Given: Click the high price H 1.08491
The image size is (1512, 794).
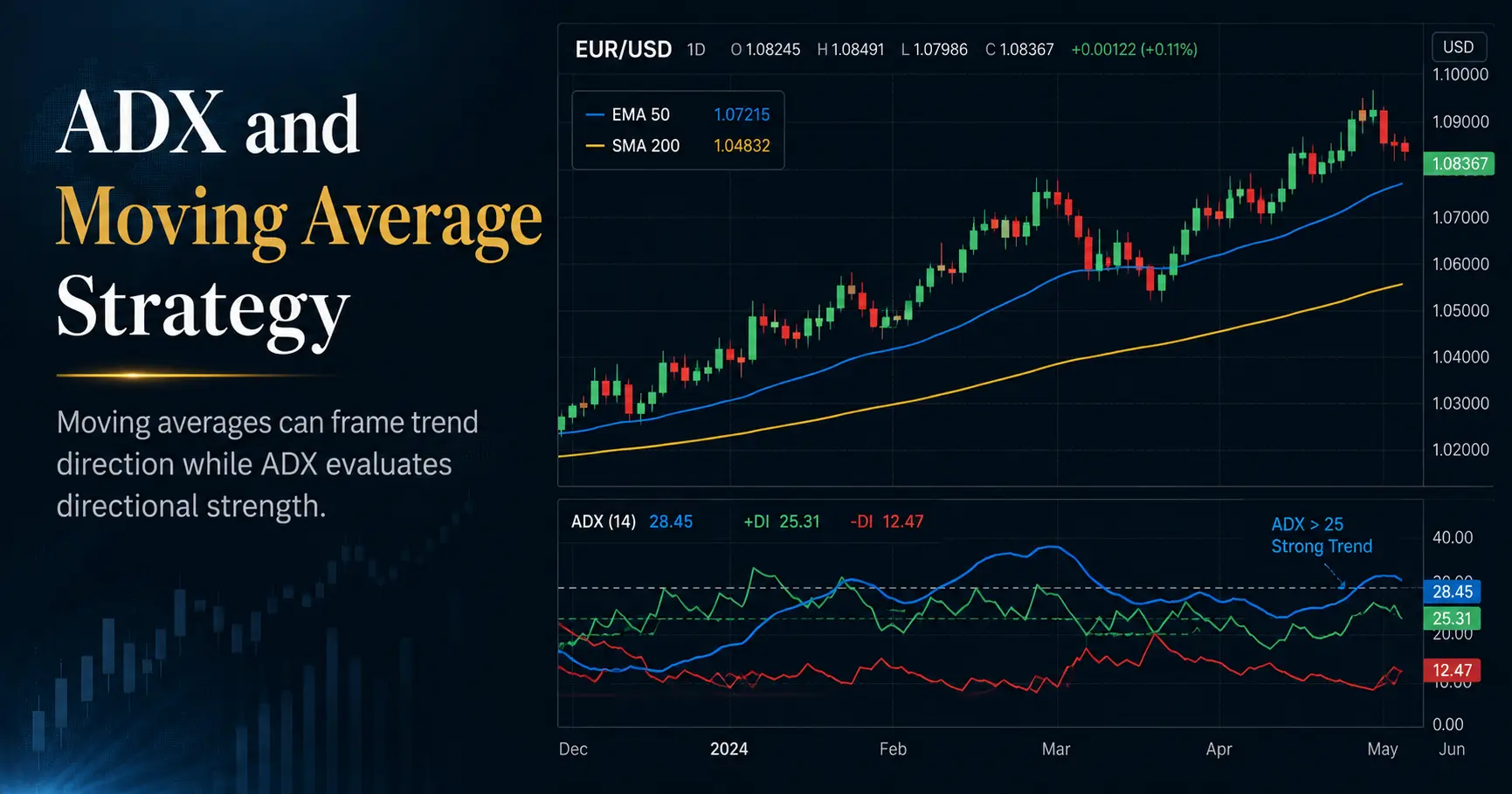Looking at the screenshot, I should [x=851, y=50].
